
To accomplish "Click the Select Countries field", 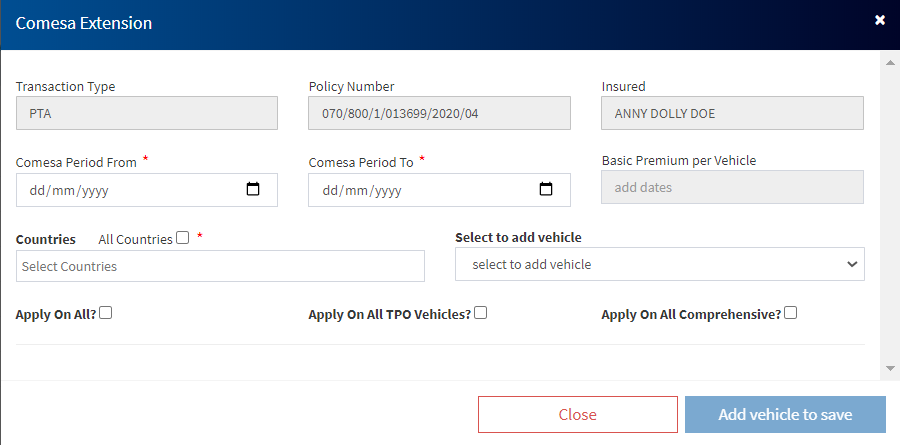I will (220, 266).
